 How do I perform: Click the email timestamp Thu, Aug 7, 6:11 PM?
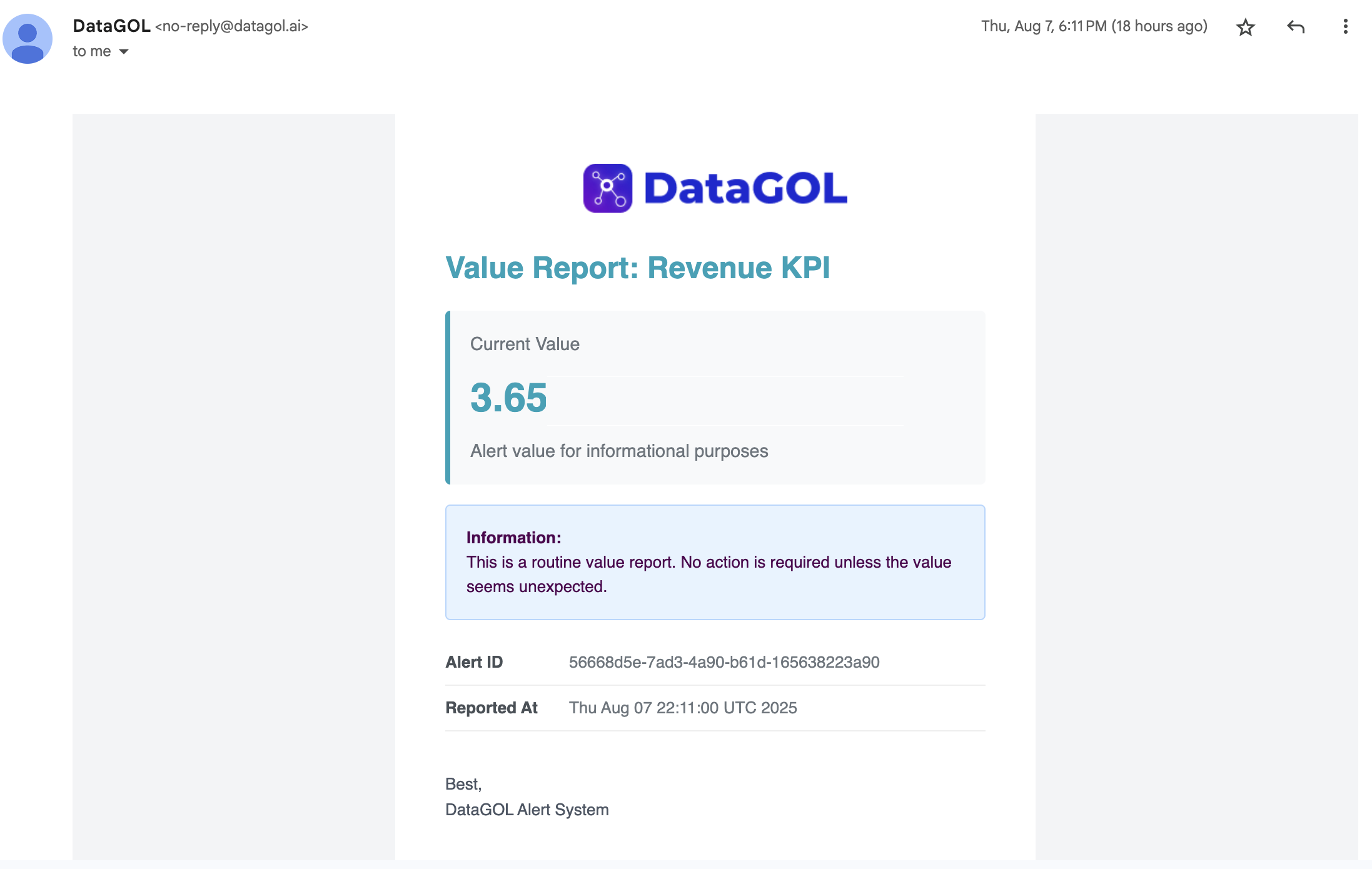coord(1094,26)
